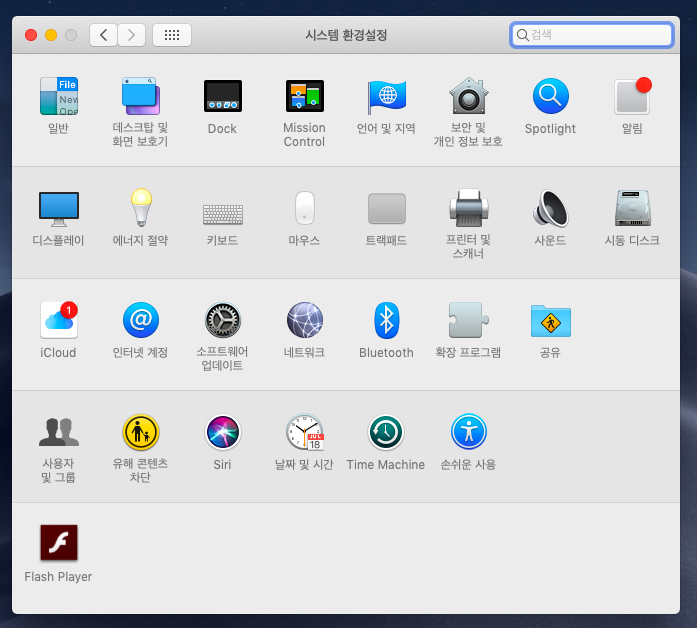This screenshot has height=628, width=697.
Task: Open 키보드 keyboard preferences
Action: (223, 214)
